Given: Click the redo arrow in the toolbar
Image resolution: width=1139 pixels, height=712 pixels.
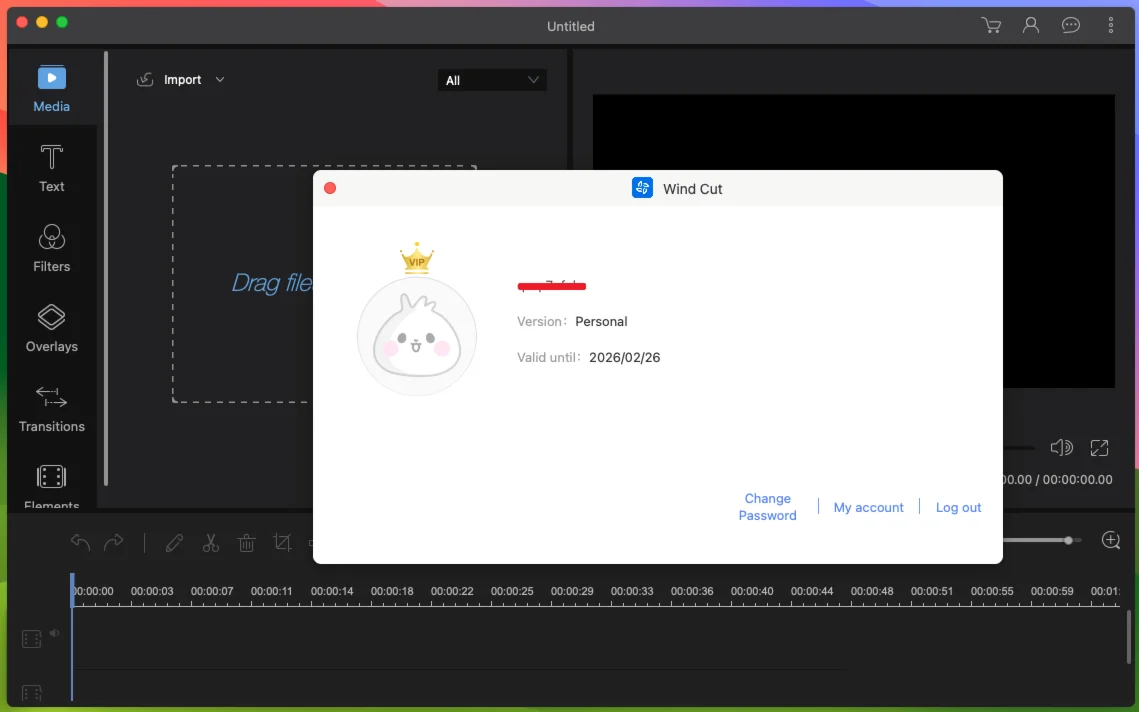Looking at the screenshot, I should point(113,542).
